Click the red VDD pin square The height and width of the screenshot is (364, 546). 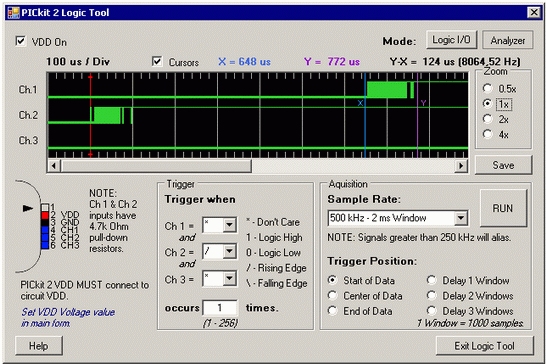pyautogui.click(x=45, y=215)
